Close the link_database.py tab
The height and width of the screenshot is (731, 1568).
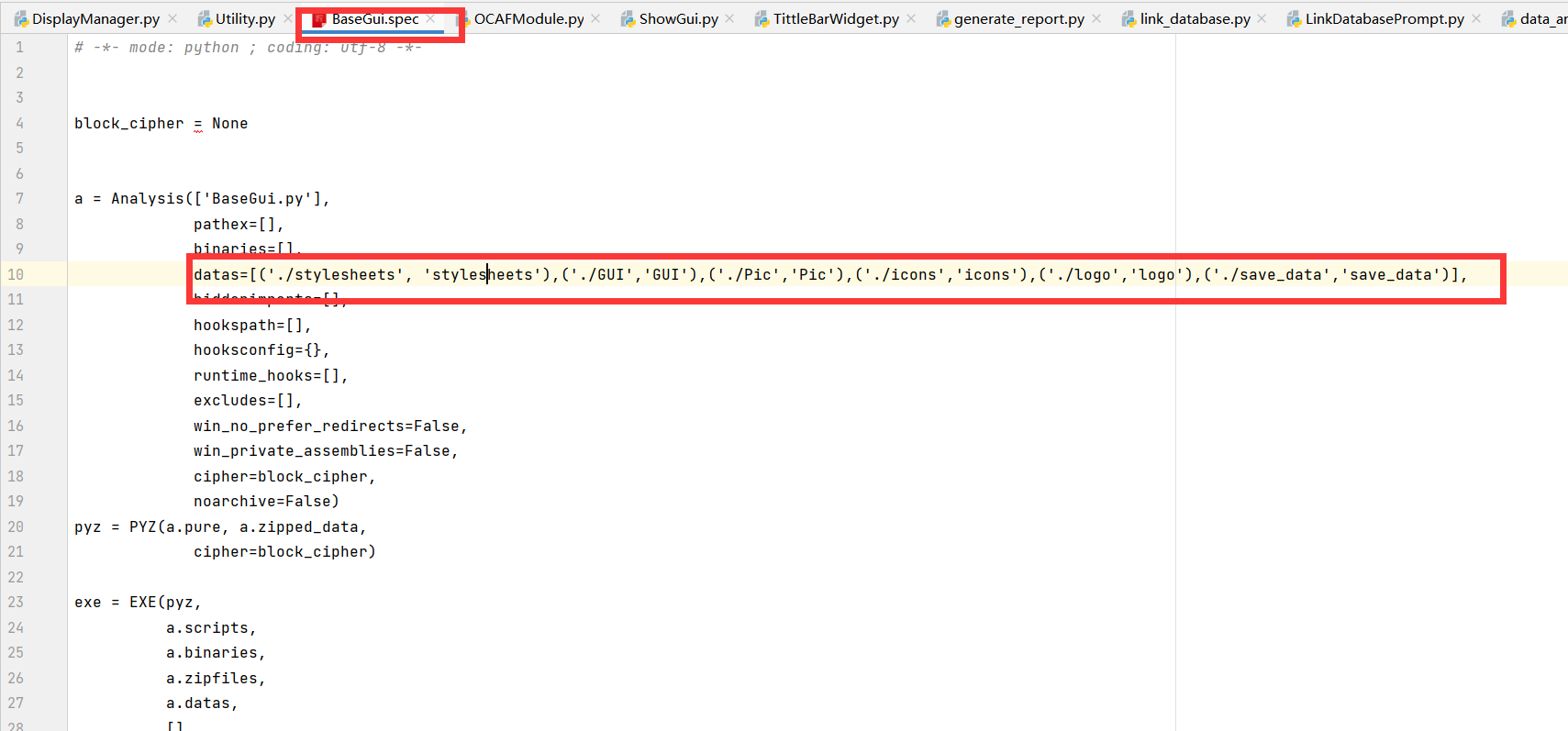(x=1262, y=18)
